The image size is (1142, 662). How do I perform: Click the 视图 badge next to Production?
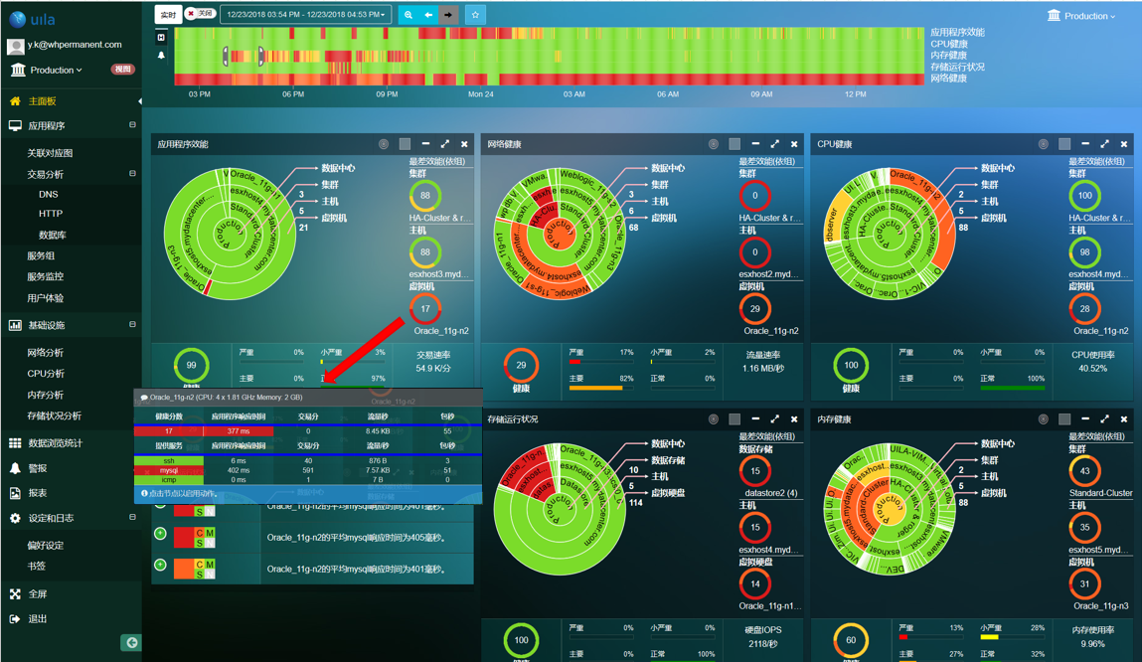click(122, 70)
